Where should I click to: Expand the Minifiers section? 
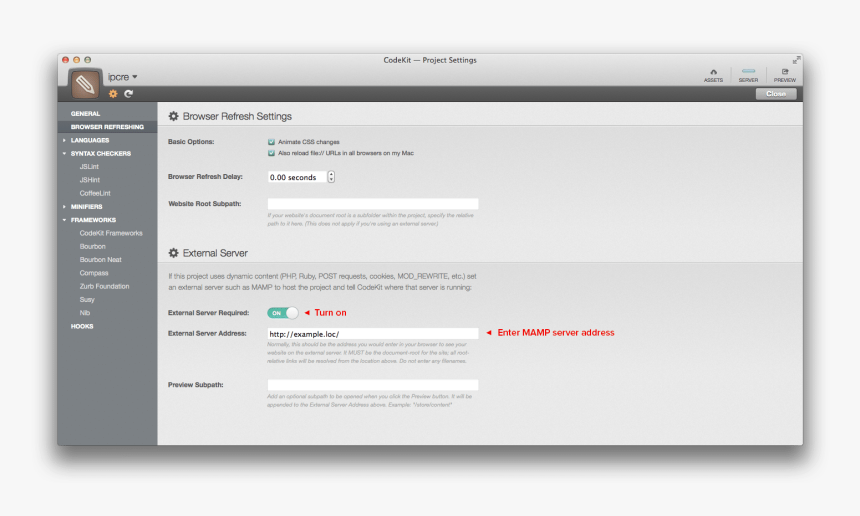tap(64, 207)
